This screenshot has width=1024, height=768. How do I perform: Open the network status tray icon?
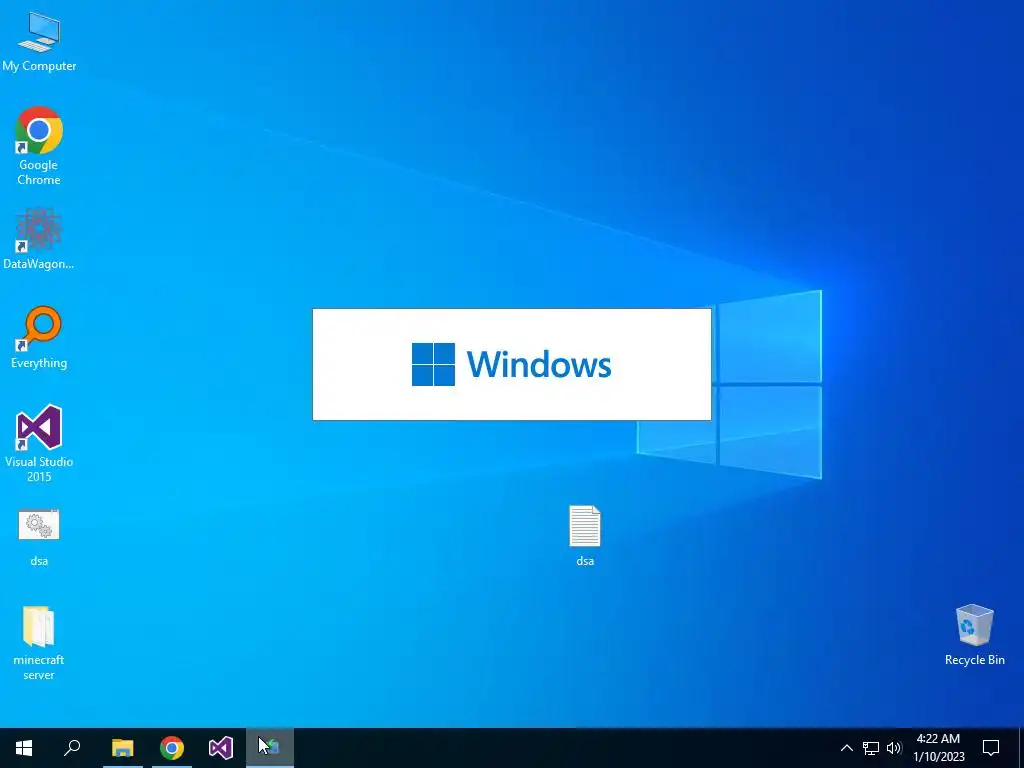point(871,748)
